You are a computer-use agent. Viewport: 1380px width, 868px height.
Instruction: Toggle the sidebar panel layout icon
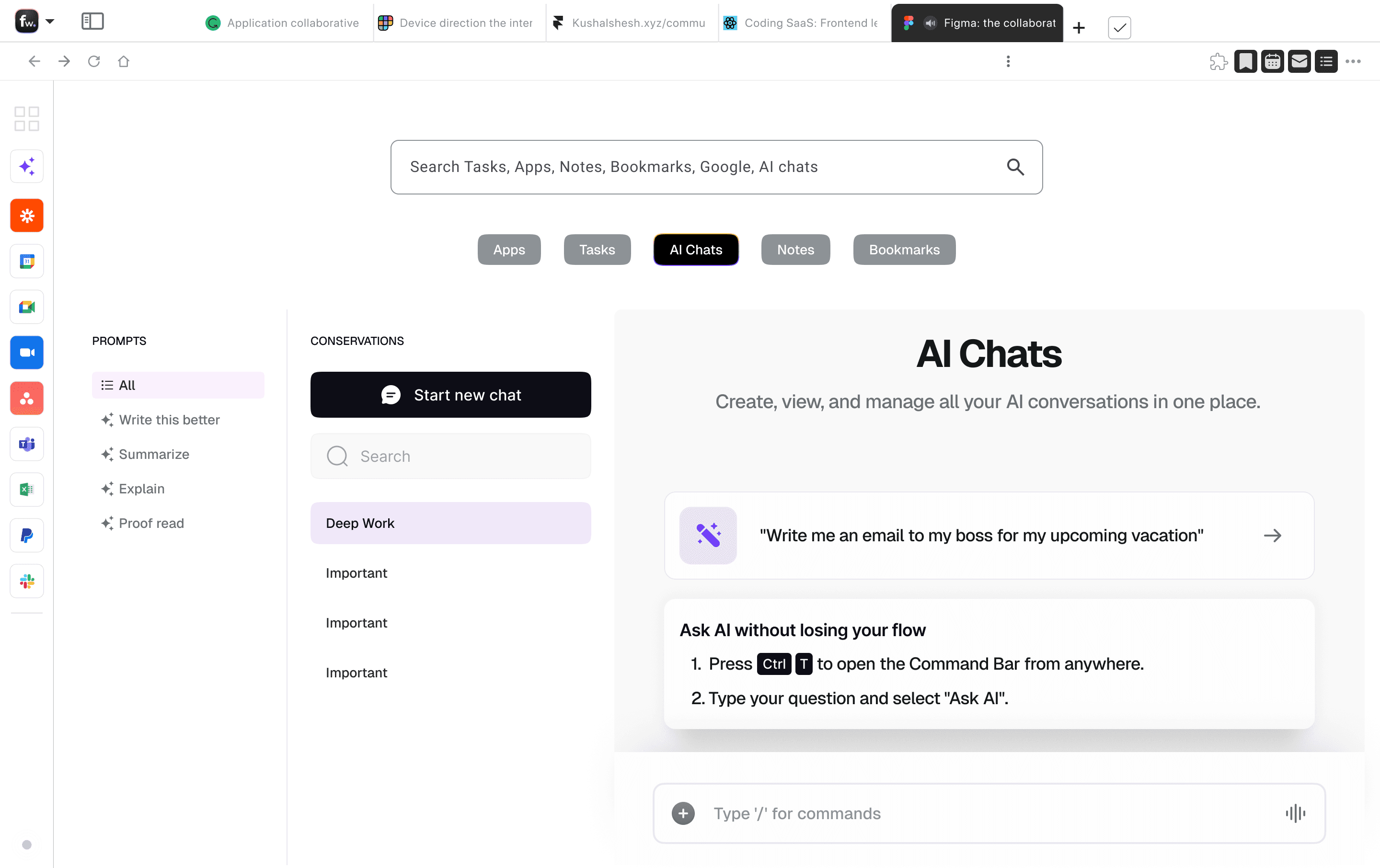92,22
